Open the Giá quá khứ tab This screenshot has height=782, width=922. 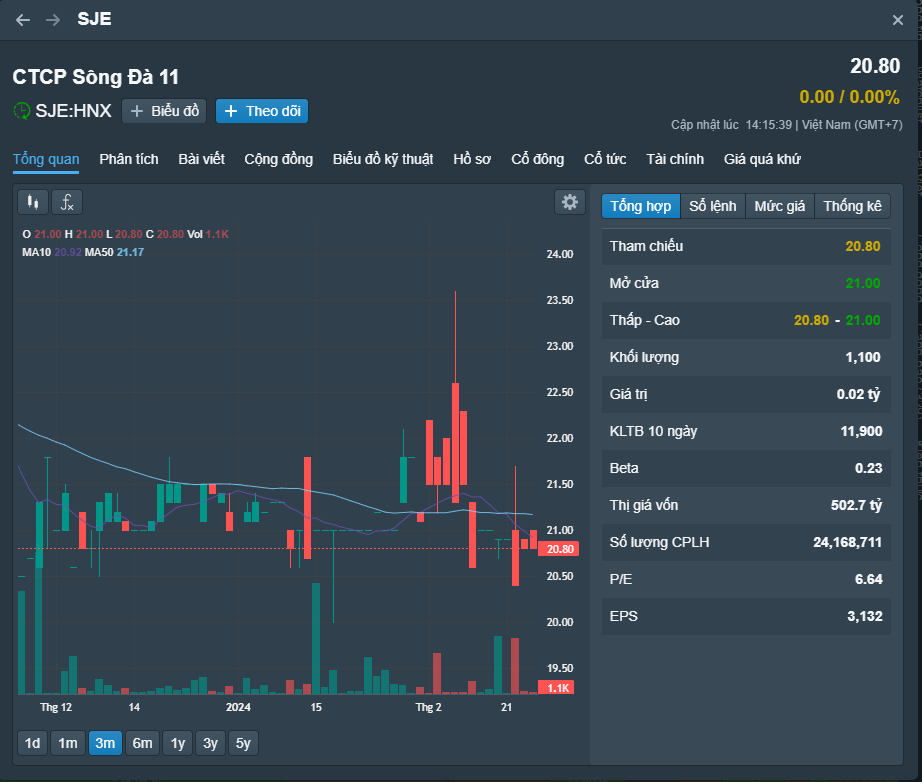762,159
